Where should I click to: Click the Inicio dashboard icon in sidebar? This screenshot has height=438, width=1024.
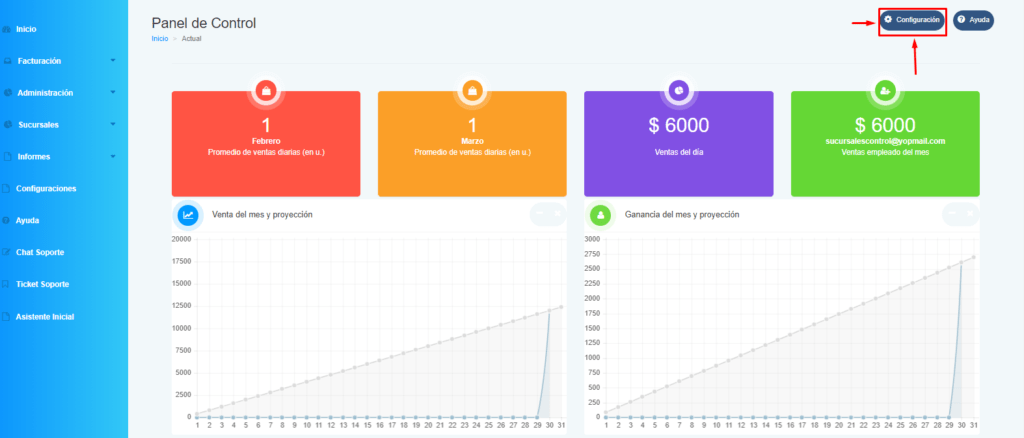[7, 29]
